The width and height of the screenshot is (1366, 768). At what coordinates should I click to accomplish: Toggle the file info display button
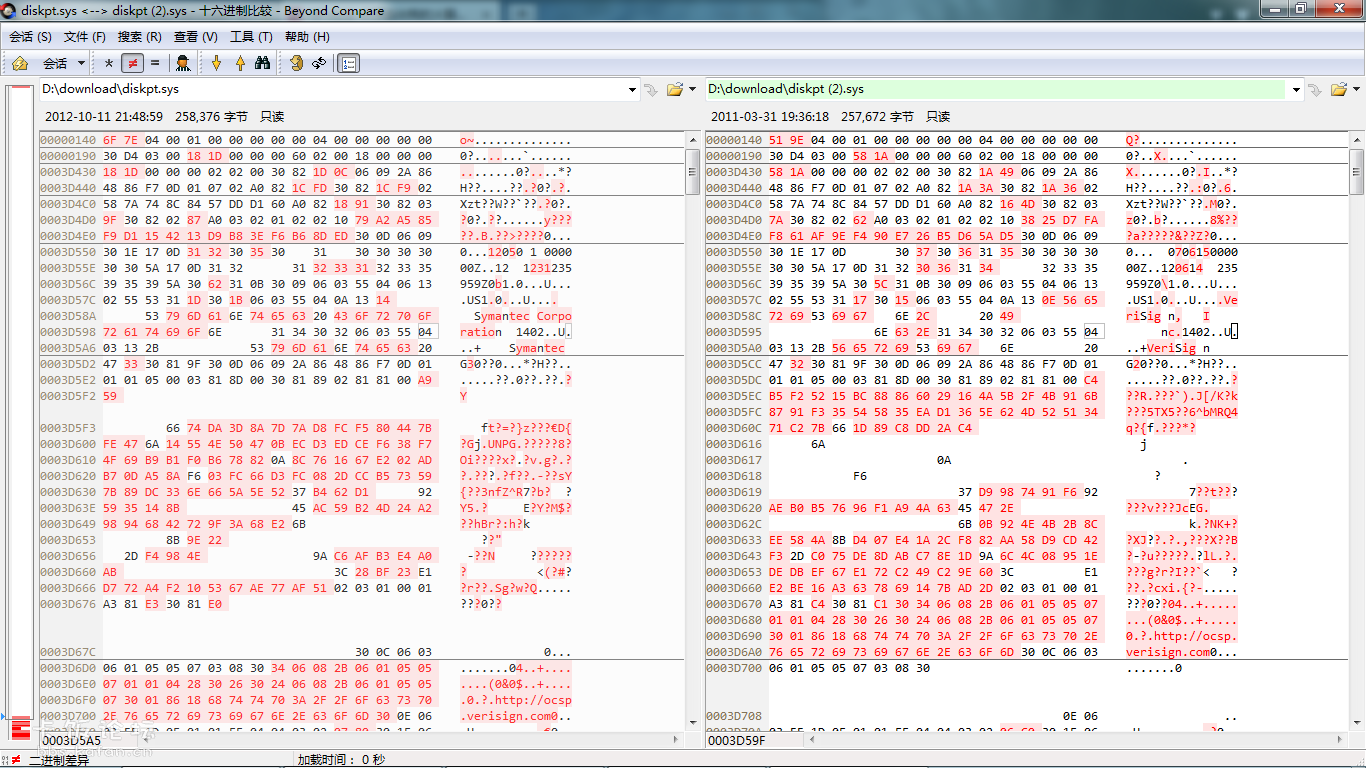pyautogui.click(x=348, y=63)
